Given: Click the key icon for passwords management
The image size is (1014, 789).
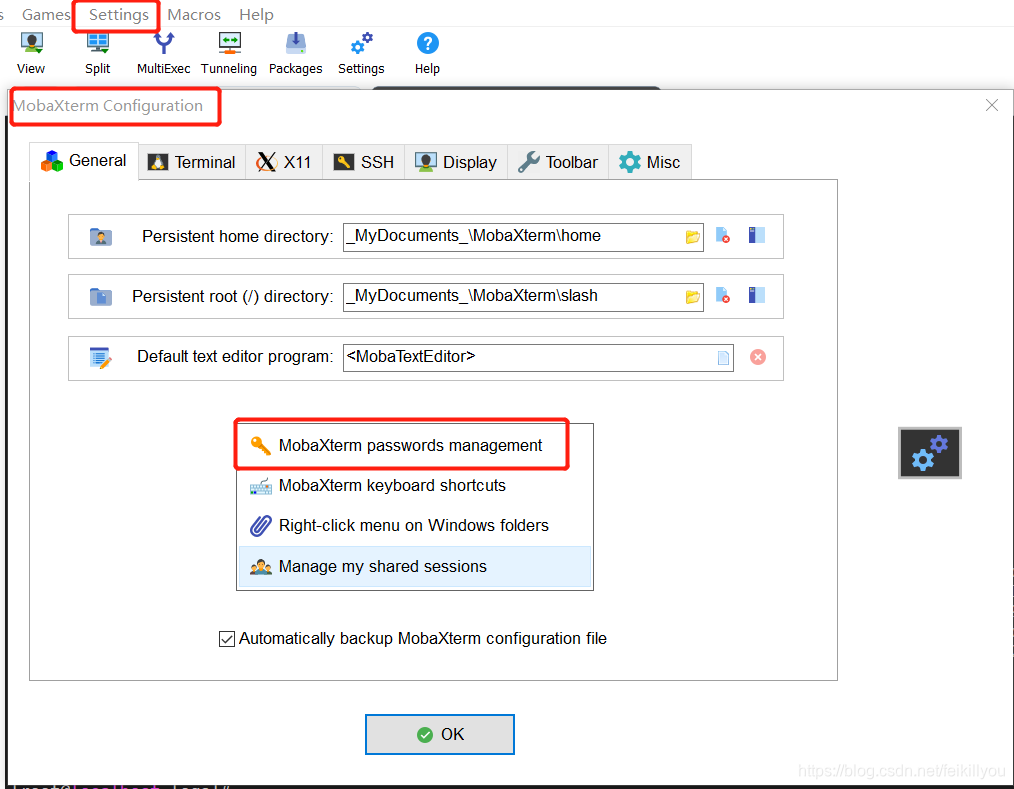Looking at the screenshot, I should coord(261,446).
